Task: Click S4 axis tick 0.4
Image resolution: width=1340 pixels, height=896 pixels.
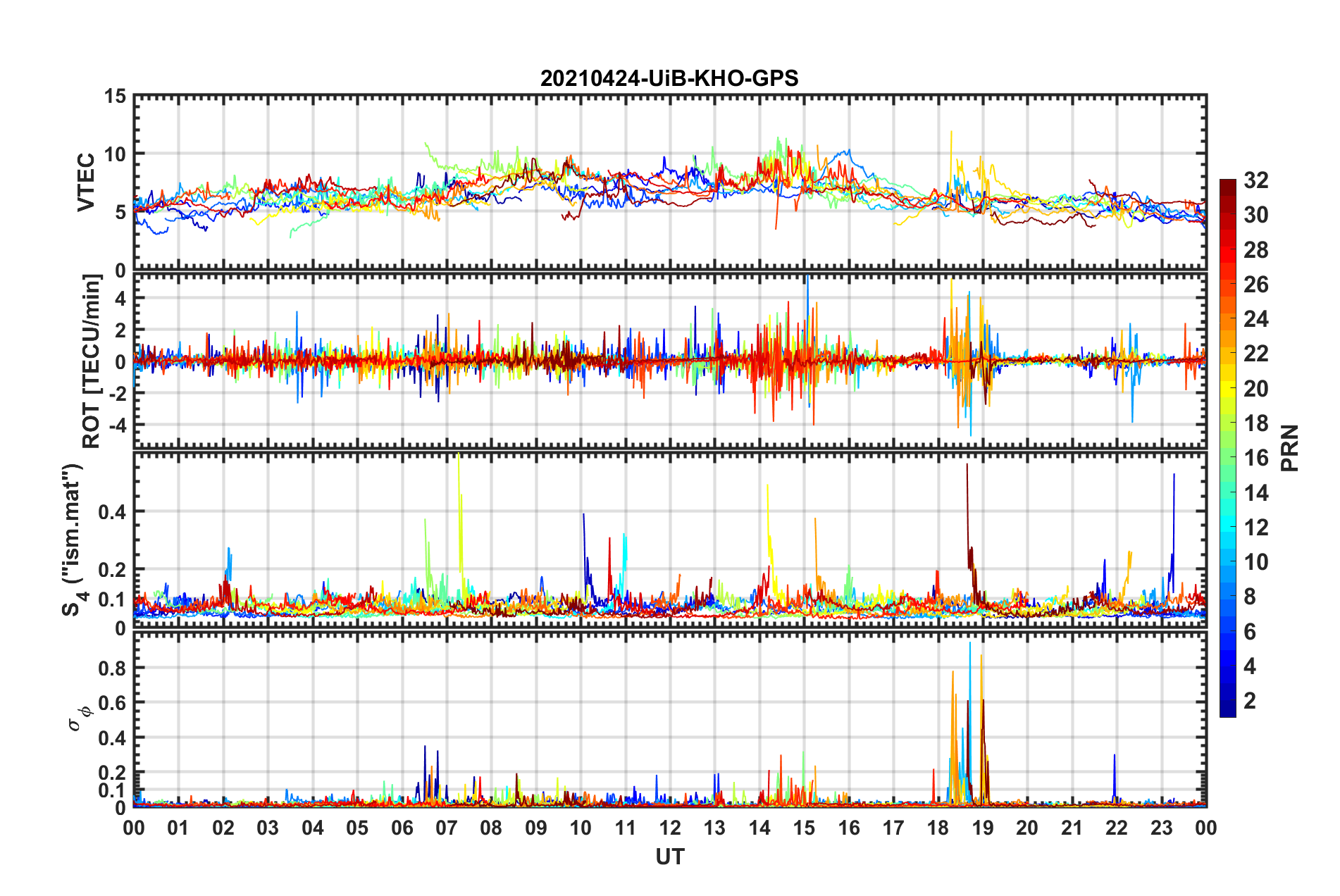Action: coord(111,512)
